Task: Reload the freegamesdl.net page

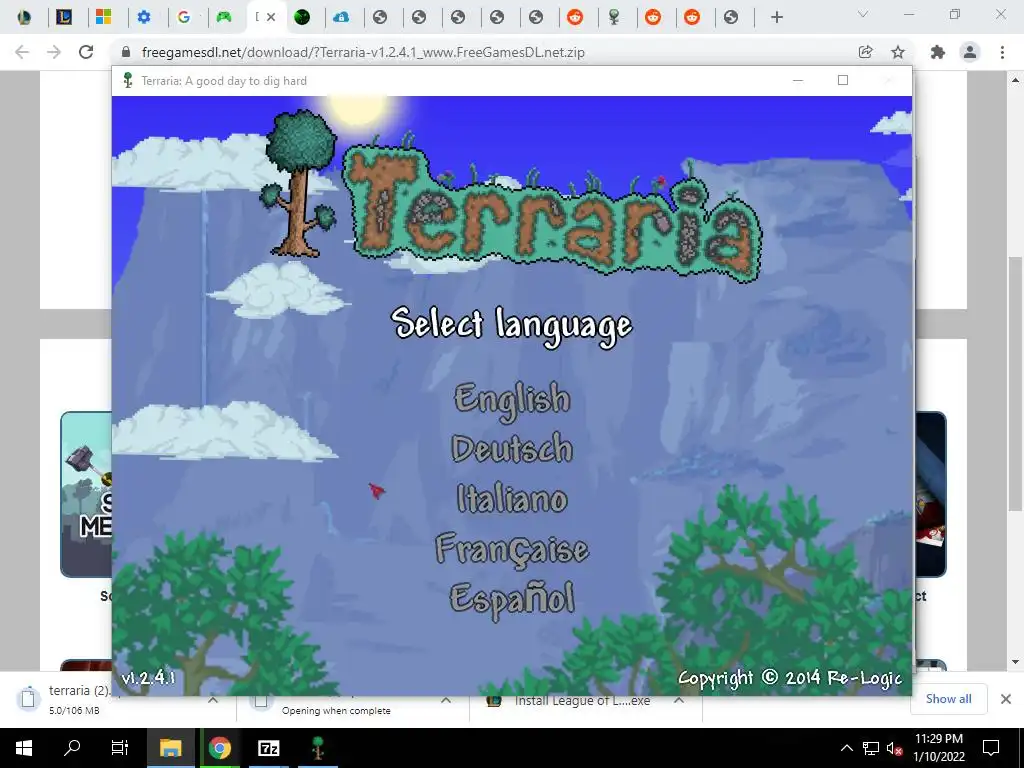Action: (x=86, y=52)
